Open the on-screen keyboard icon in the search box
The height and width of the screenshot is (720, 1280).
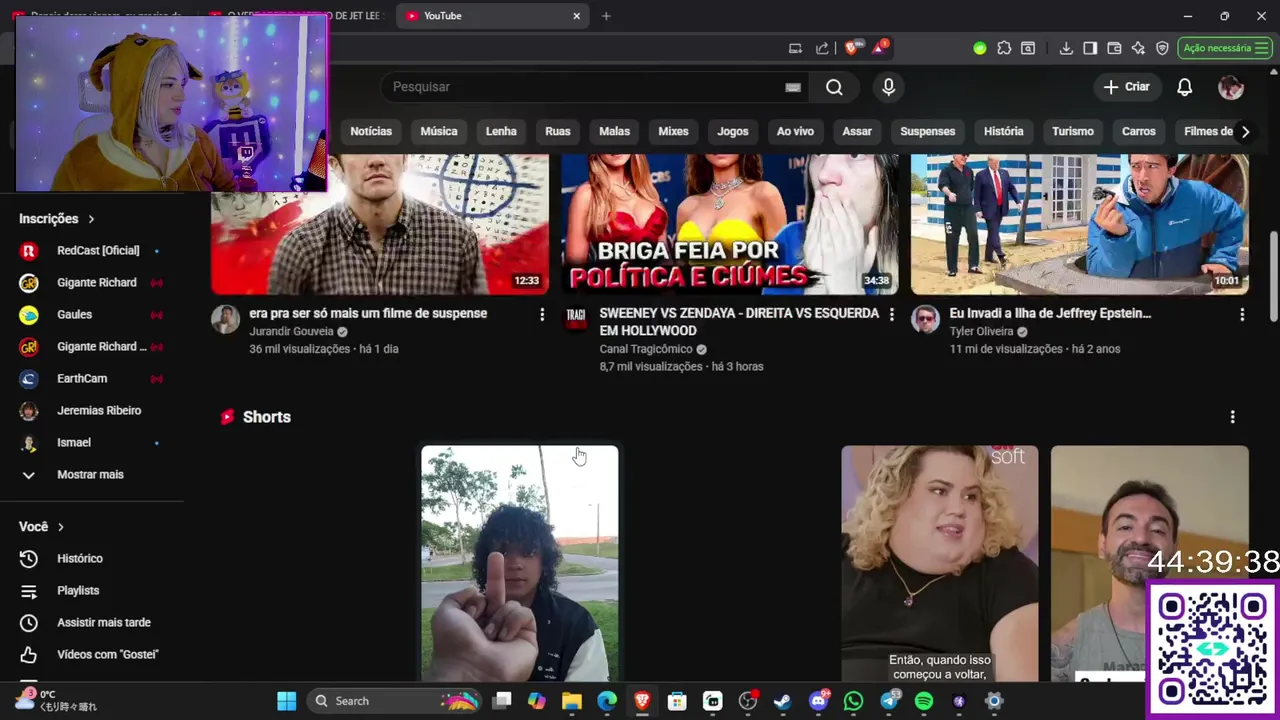(793, 87)
